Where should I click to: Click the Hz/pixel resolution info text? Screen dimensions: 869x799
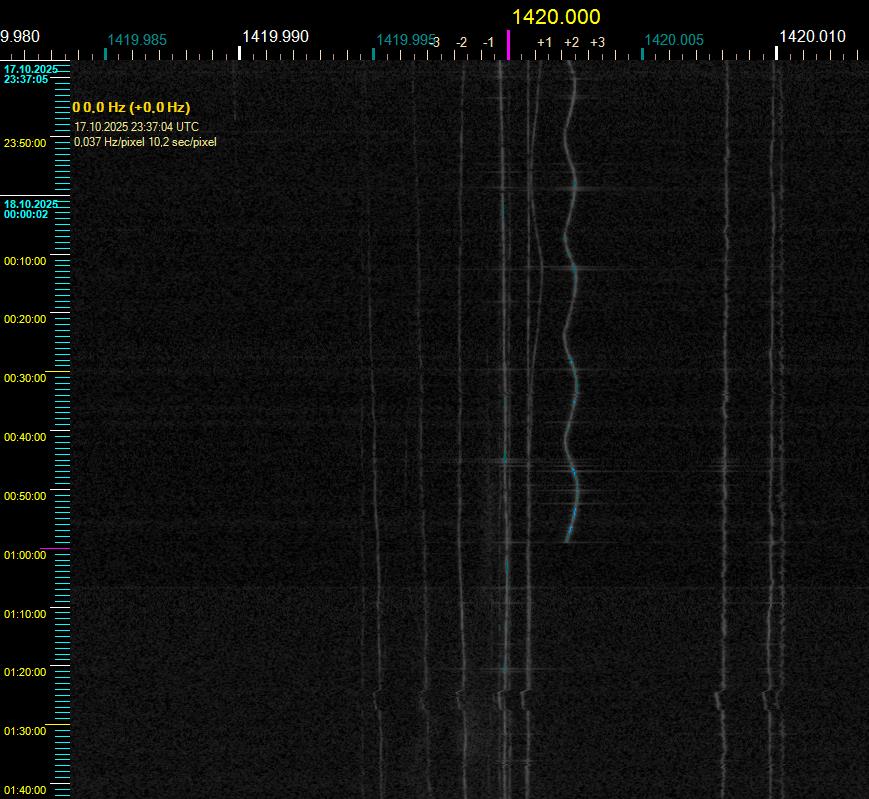(x=145, y=142)
